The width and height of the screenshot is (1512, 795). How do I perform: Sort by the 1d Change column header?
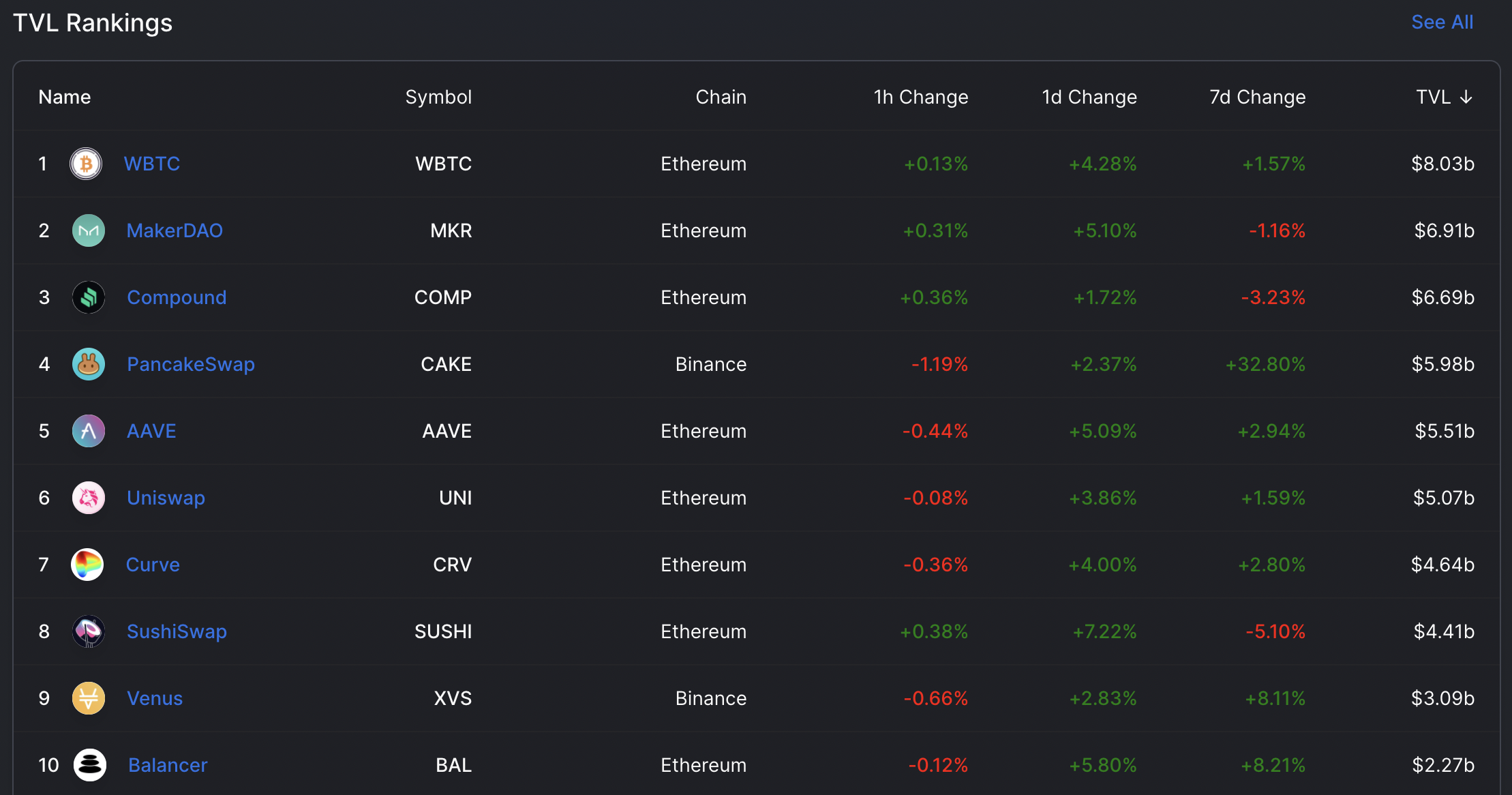coord(1089,97)
